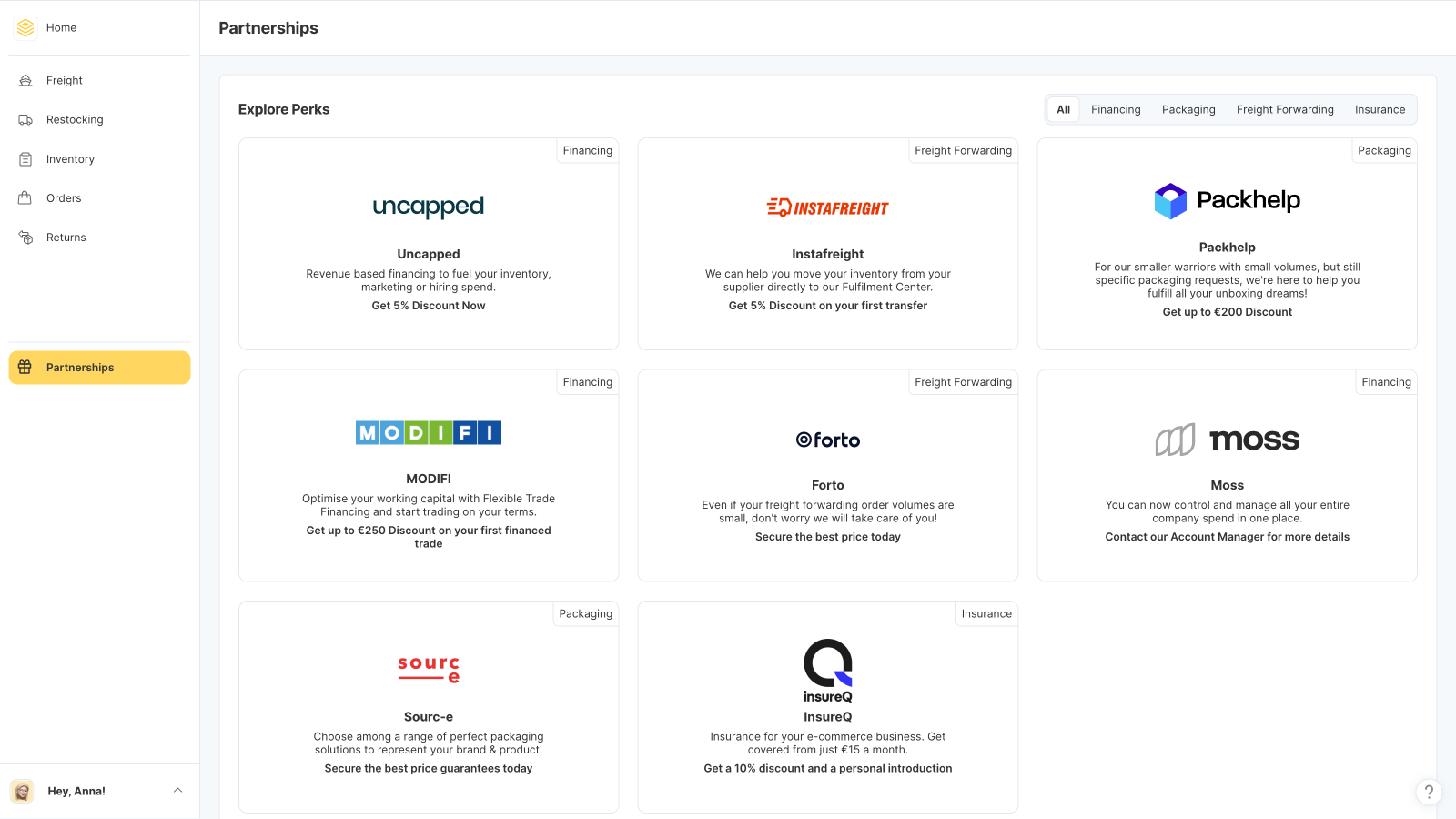Screen dimensions: 1456x819
Task: Click the InsureQ insurance perk card
Action: point(827,707)
